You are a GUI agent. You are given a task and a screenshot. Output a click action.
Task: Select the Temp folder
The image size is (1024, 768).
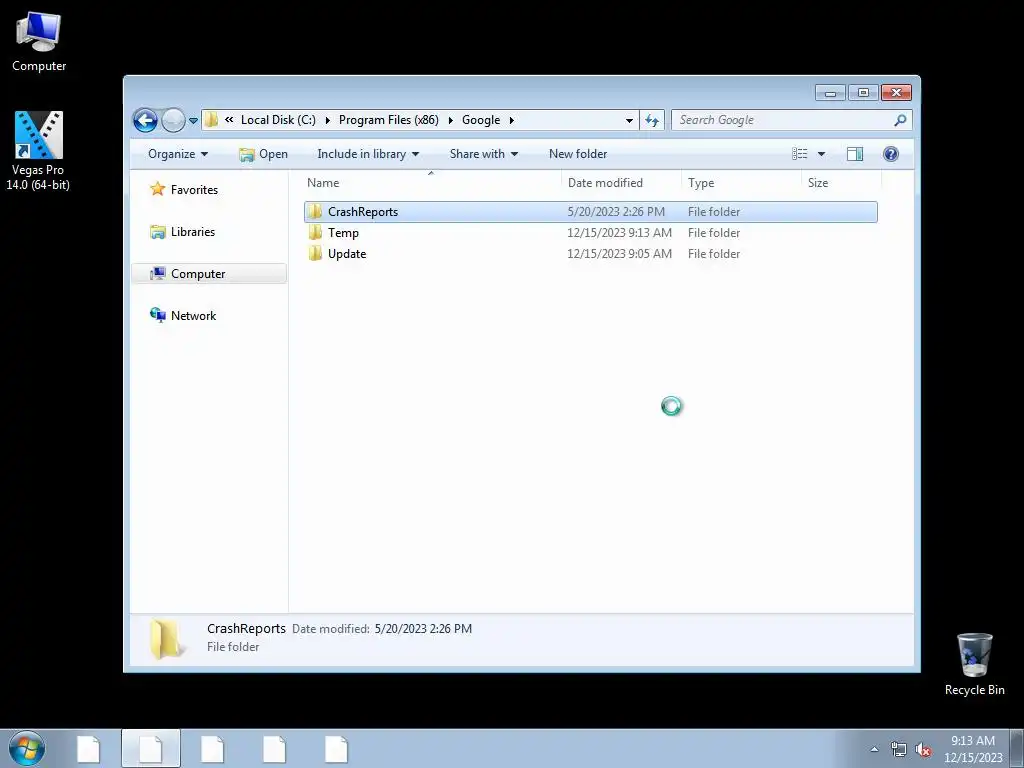pyautogui.click(x=590, y=233)
